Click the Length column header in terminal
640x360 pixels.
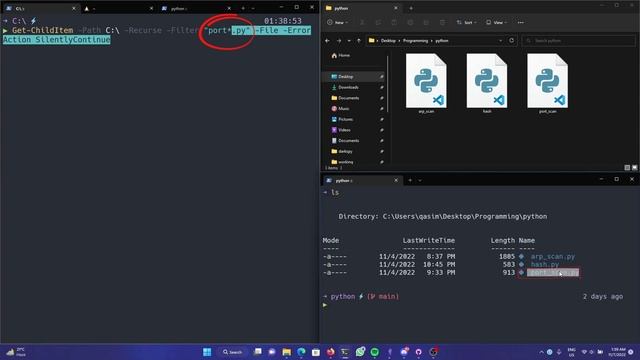click(502, 240)
